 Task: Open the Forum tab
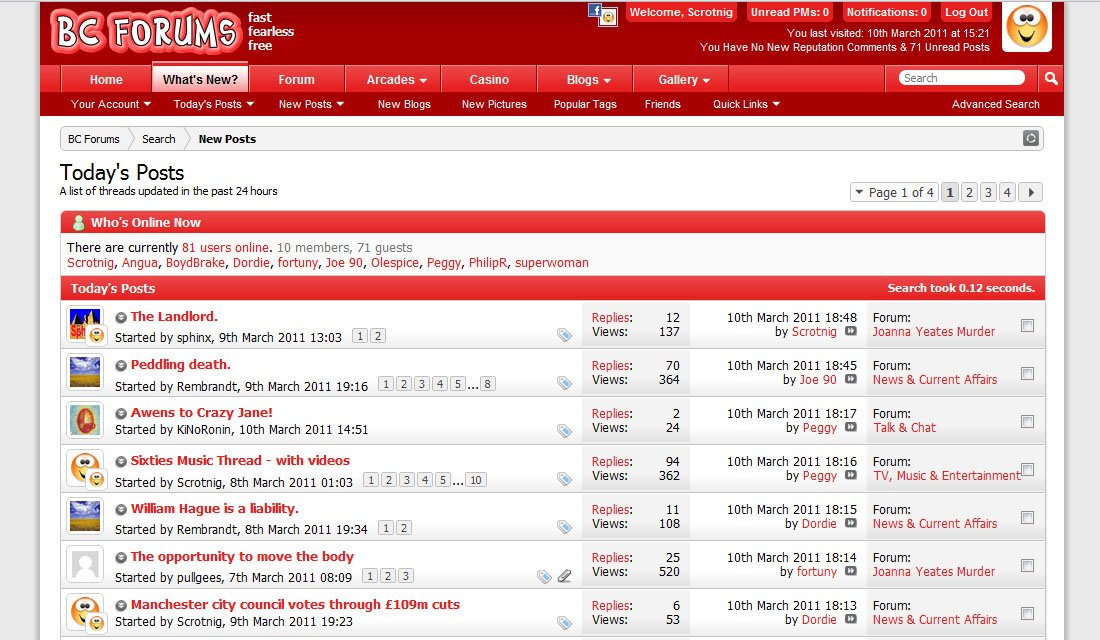296,80
